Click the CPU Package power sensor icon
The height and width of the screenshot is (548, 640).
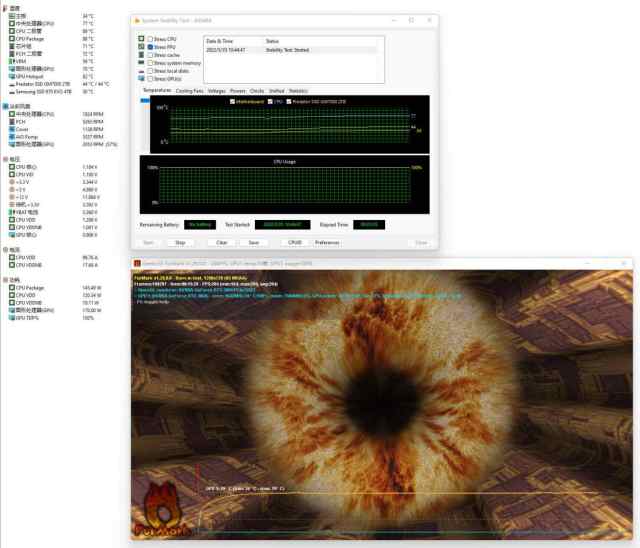click(x=10, y=288)
